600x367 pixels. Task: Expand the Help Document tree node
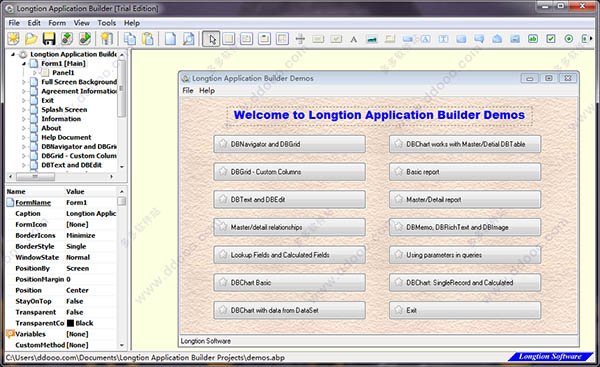[x=24, y=137]
